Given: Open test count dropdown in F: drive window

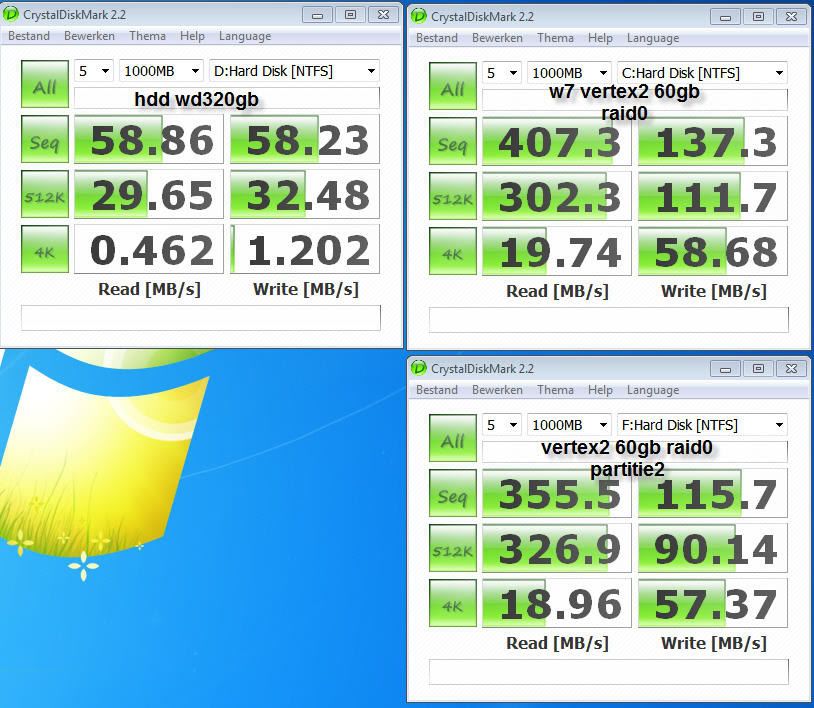Looking at the screenshot, I should [x=501, y=425].
